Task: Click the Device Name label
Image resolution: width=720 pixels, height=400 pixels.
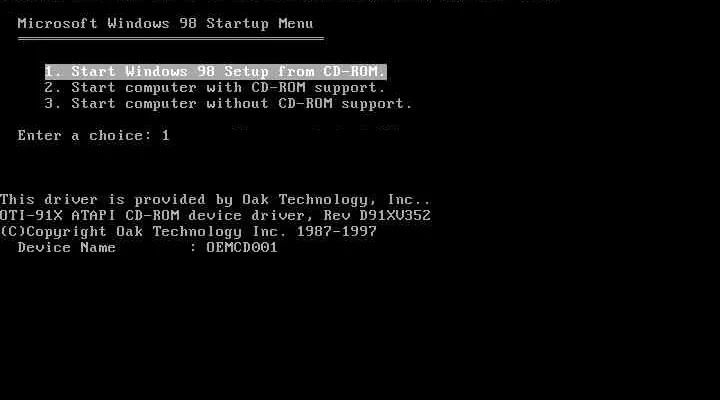Action: coord(67,248)
